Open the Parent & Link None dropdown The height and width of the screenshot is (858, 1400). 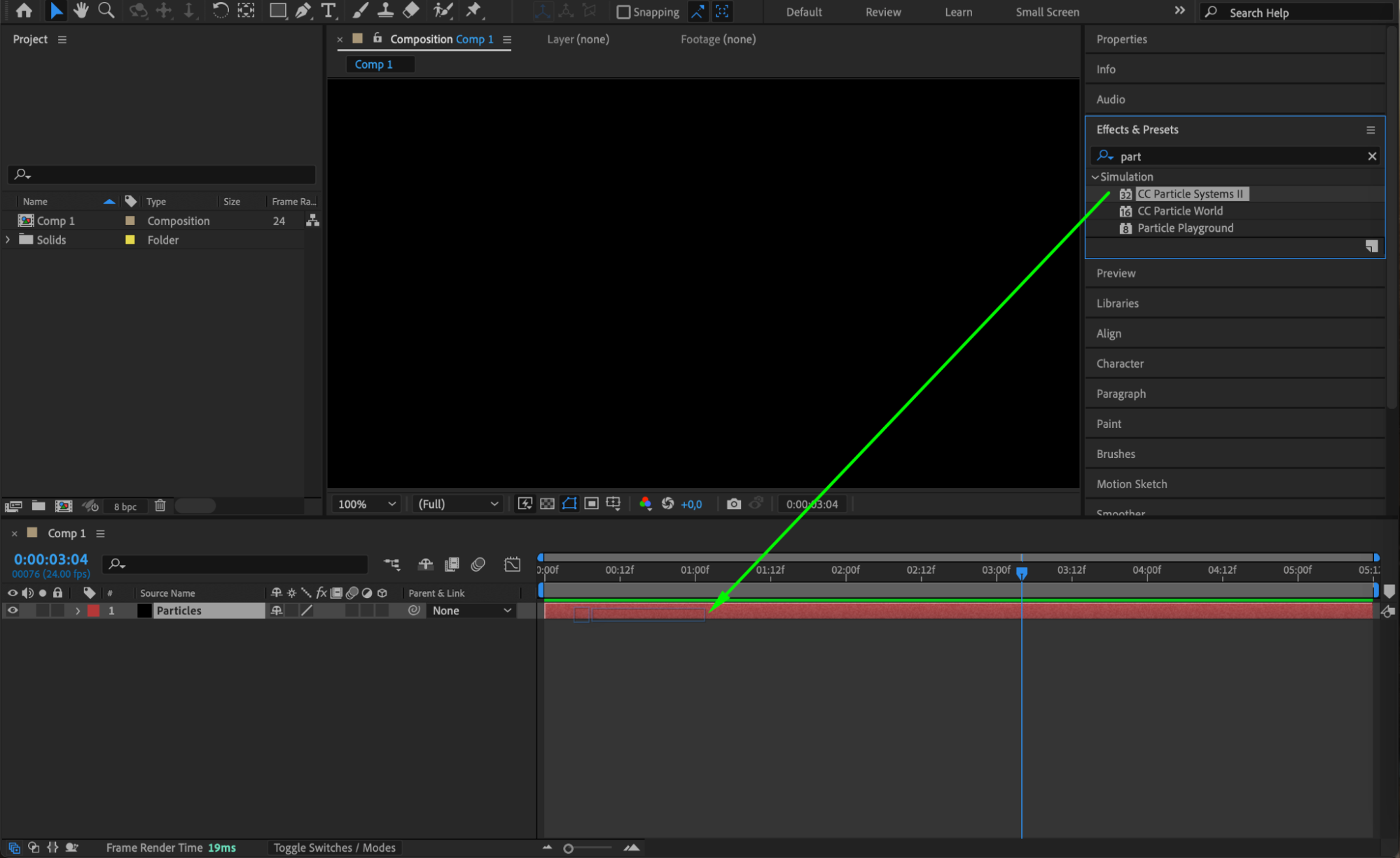(x=471, y=611)
